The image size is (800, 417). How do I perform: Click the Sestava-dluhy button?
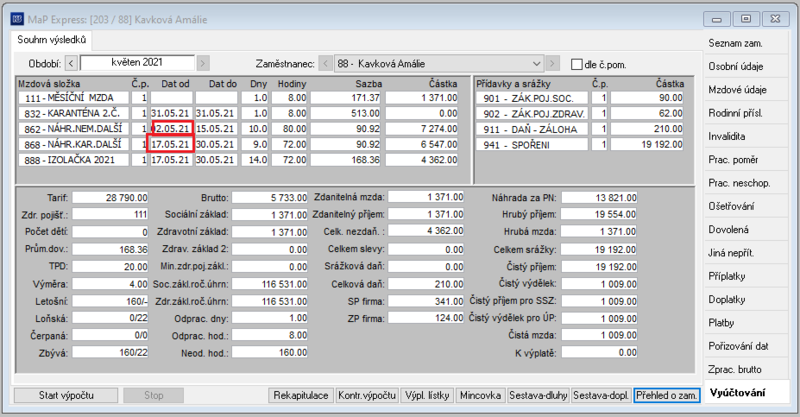coord(538,395)
